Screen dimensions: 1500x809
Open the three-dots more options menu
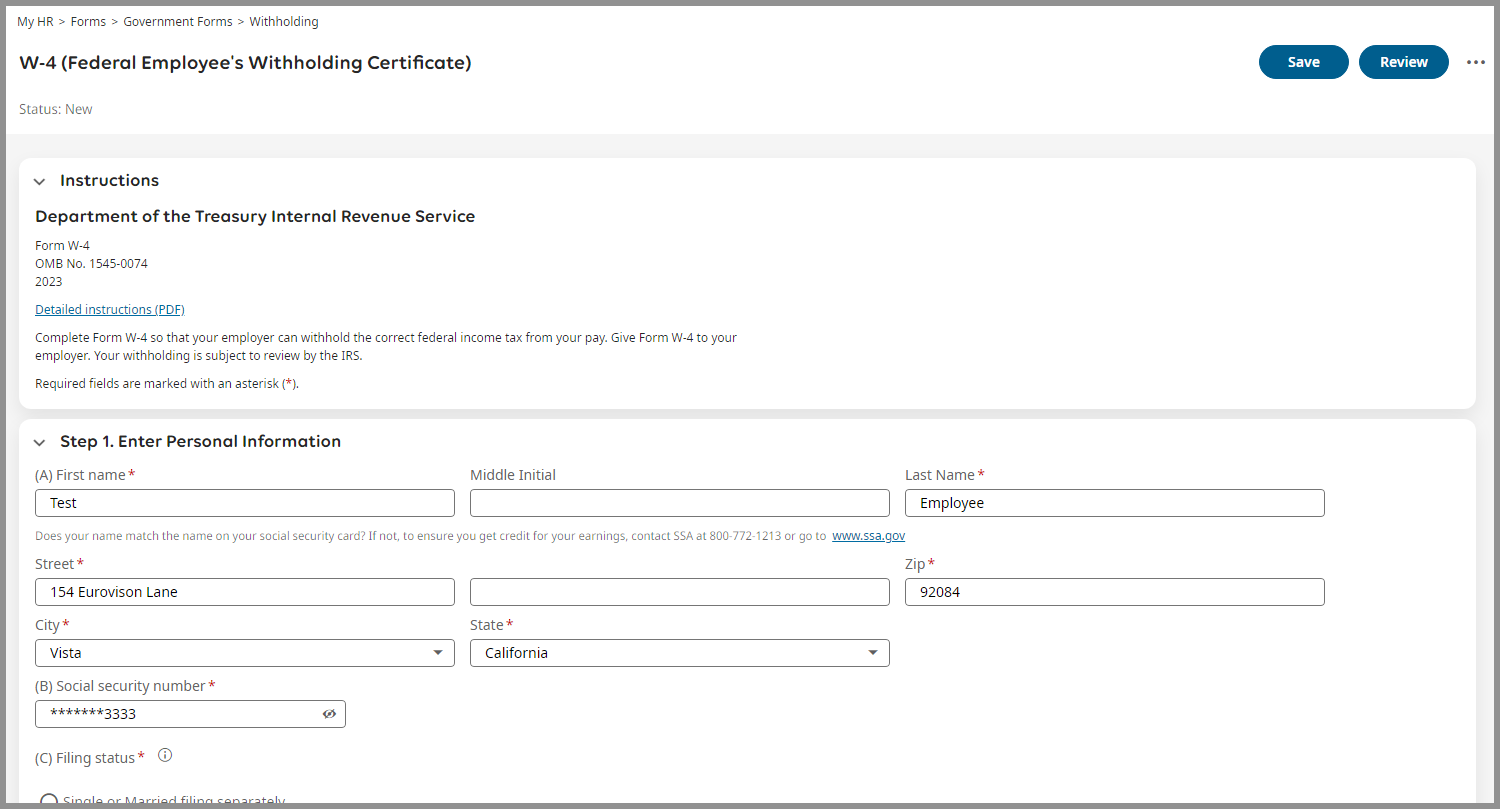pyautogui.click(x=1476, y=62)
